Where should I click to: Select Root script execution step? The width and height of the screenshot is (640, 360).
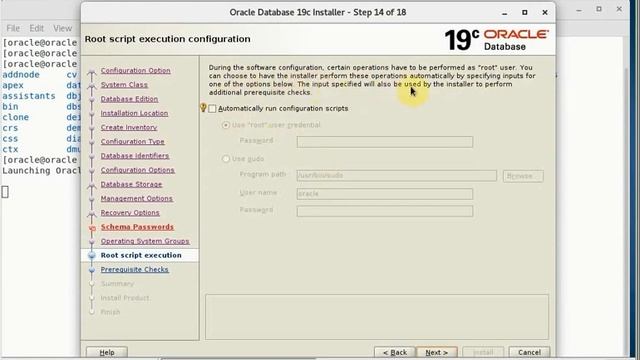[x=141, y=255]
